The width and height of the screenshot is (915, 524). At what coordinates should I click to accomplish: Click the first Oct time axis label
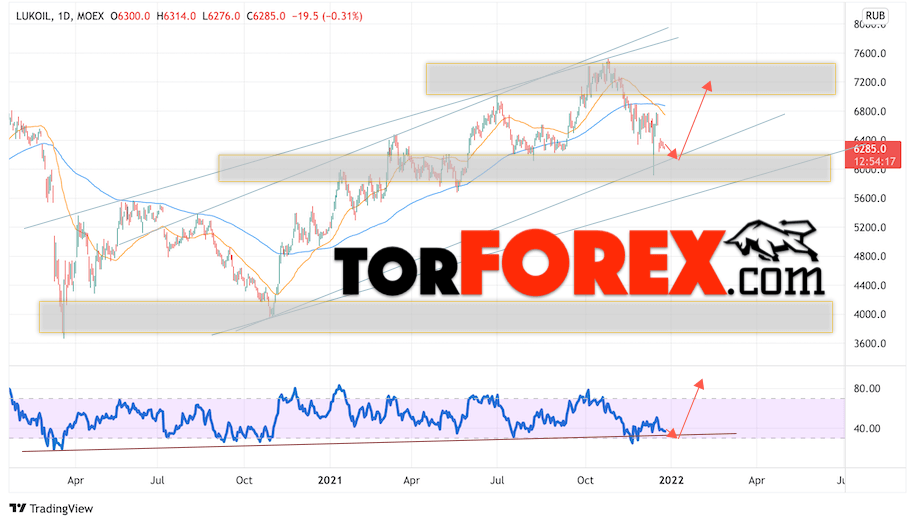[244, 480]
